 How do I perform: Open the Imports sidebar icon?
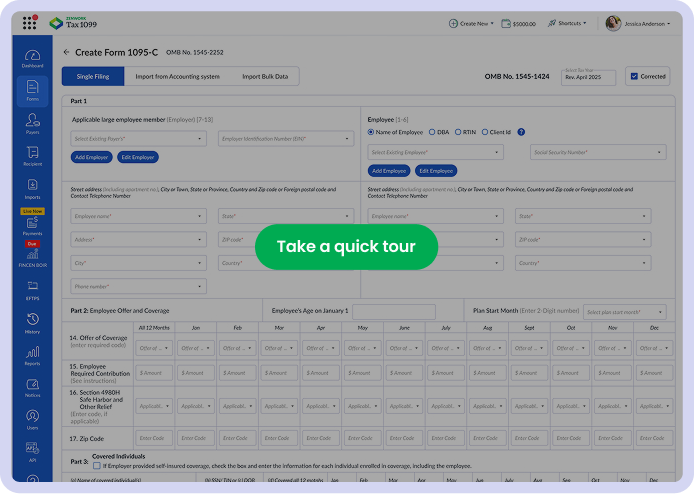click(x=32, y=188)
